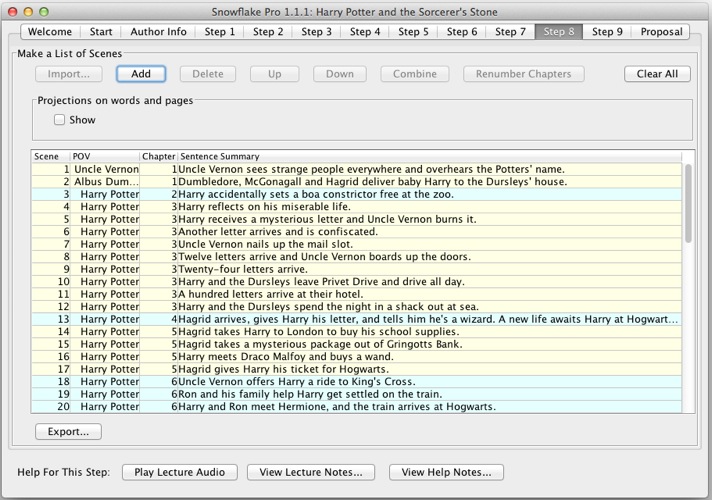This screenshot has height=500, width=712.
Task: Select scene 13 Hagrid arrives summary
Action: (x=430, y=319)
